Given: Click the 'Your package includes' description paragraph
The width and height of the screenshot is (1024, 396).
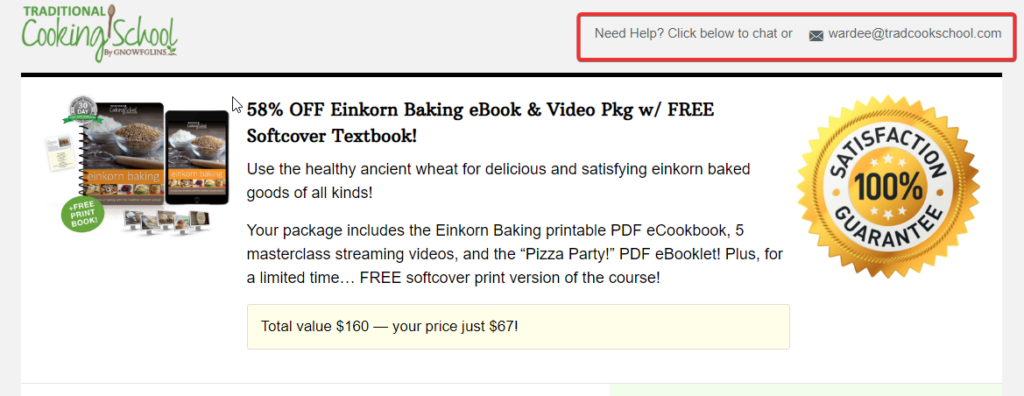Looking at the screenshot, I should [x=508, y=254].
